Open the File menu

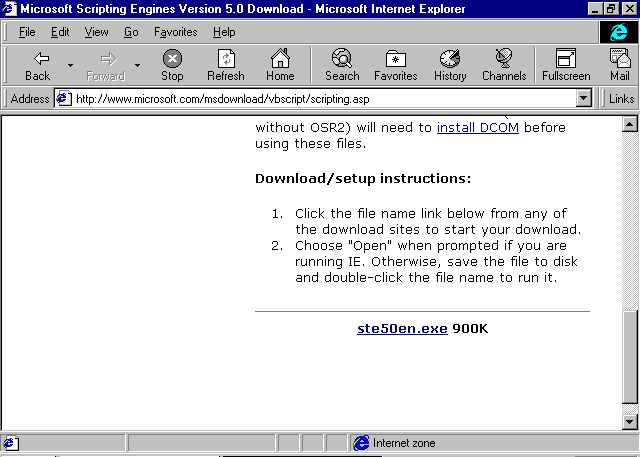(27, 32)
